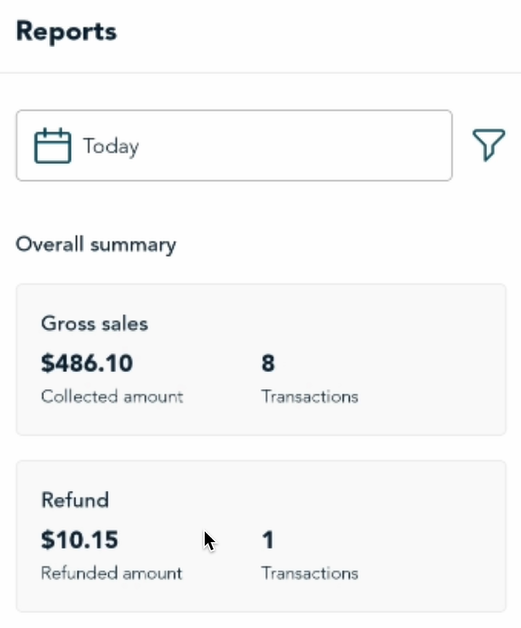Click Transactions label under Refund
Image resolution: width=521 pixels, height=628 pixels.
point(310,573)
